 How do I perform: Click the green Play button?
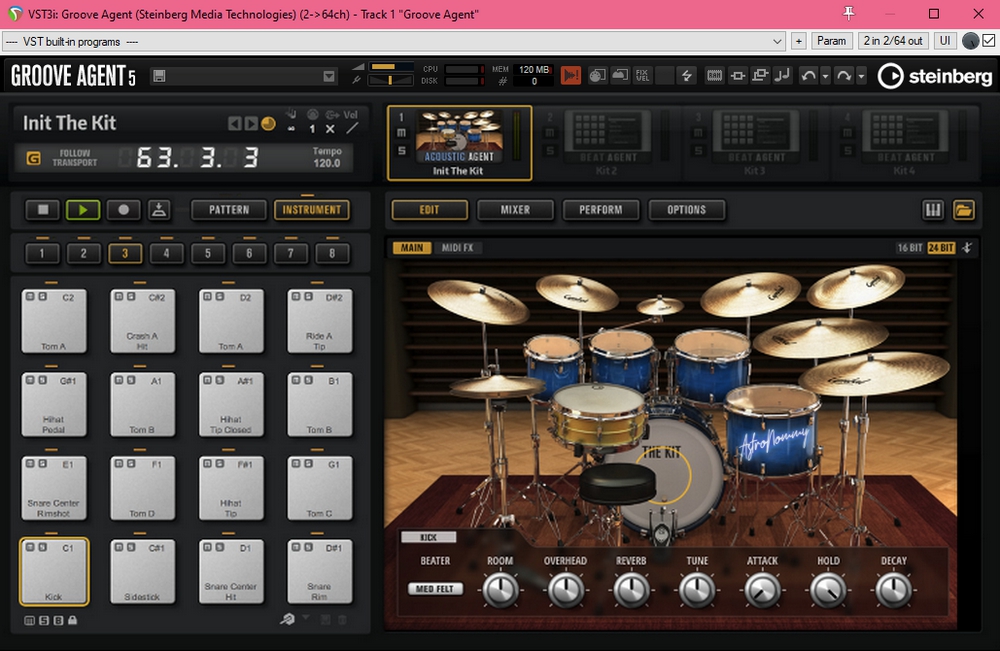point(83,210)
